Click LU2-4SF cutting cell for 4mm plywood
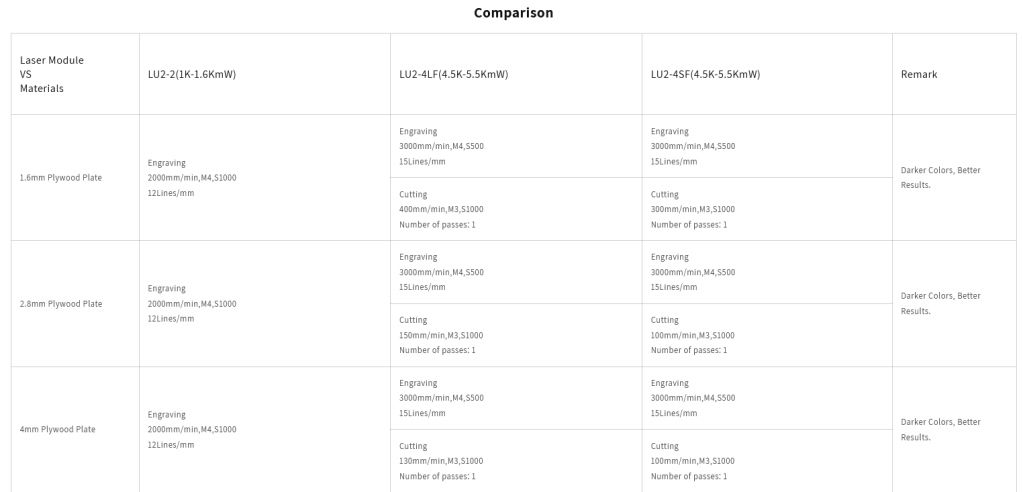The image size is (1023, 492). click(x=693, y=461)
